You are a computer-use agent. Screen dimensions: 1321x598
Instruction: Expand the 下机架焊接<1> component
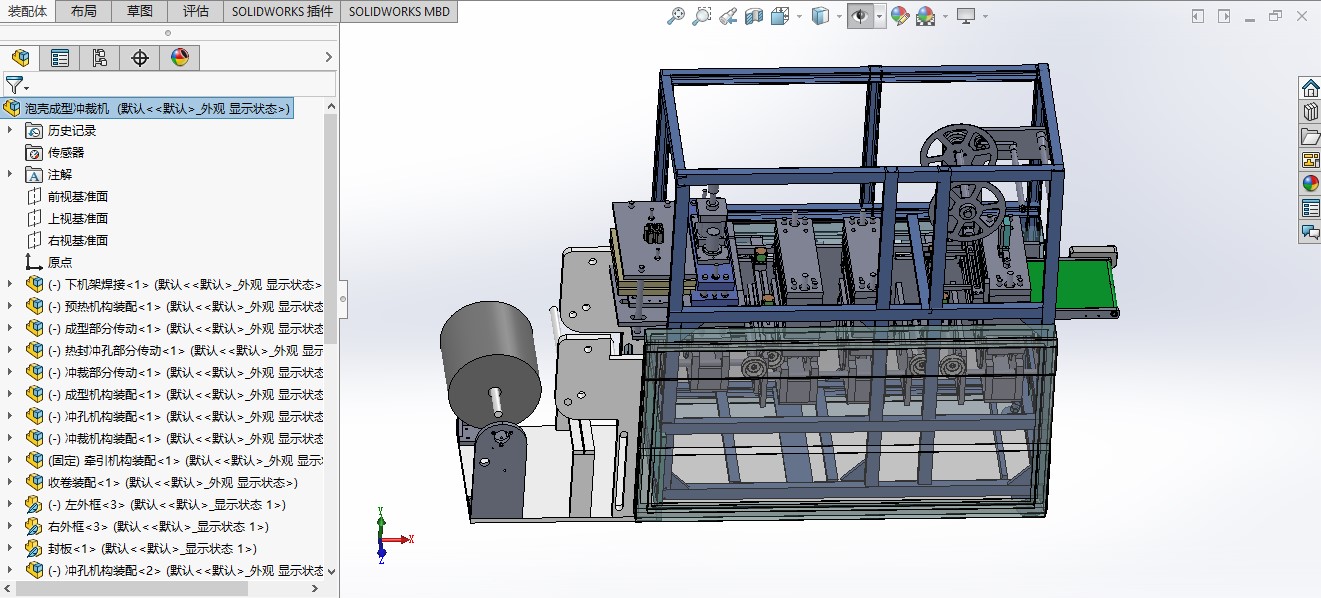coord(10,284)
